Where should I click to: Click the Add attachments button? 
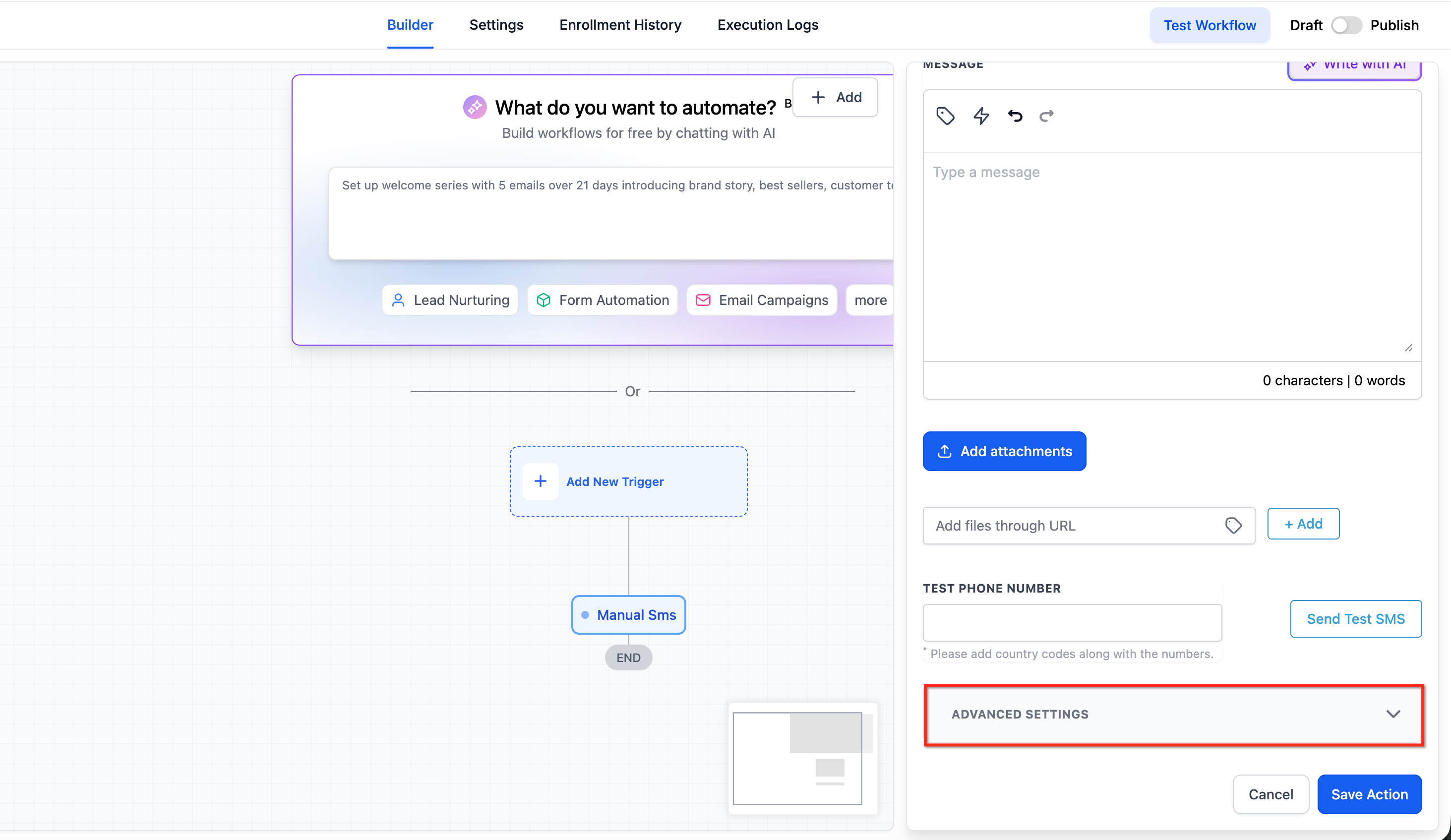point(1004,451)
